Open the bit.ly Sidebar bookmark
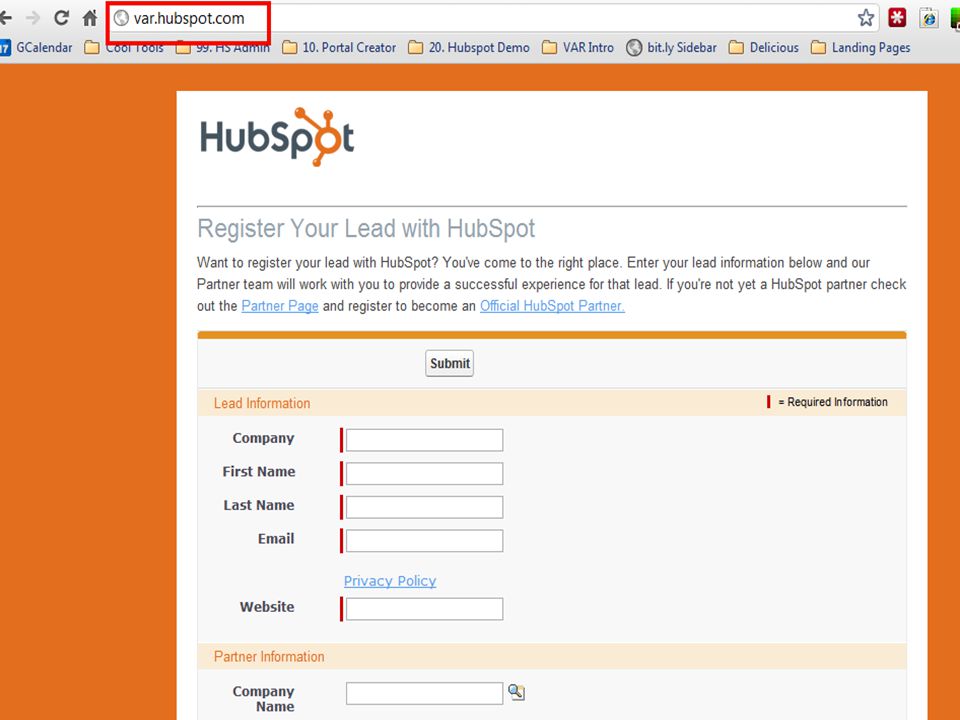Image resolution: width=960 pixels, height=720 pixels. [x=672, y=48]
